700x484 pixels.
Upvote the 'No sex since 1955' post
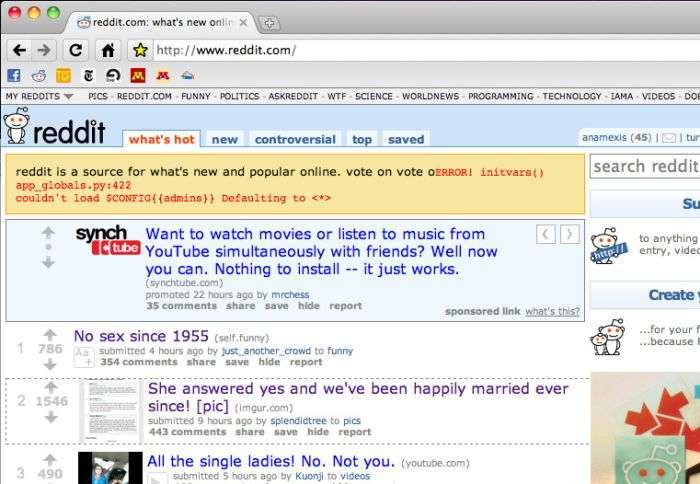(50, 335)
